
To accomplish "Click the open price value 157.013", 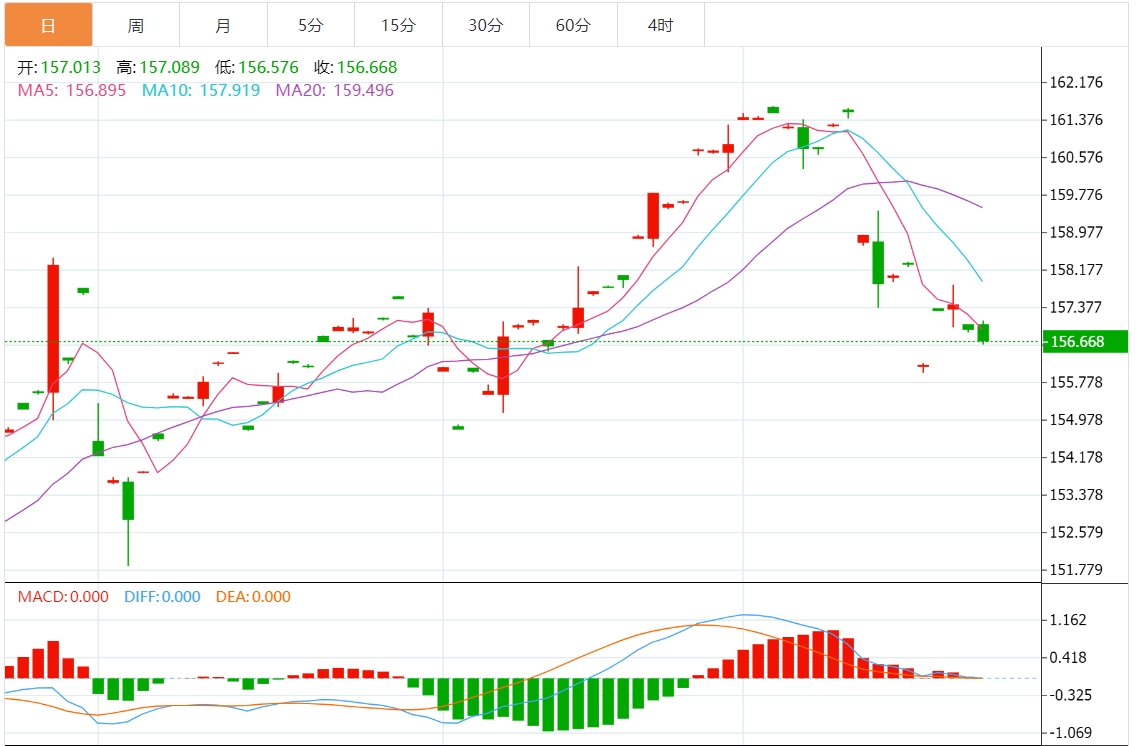I will [70, 68].
